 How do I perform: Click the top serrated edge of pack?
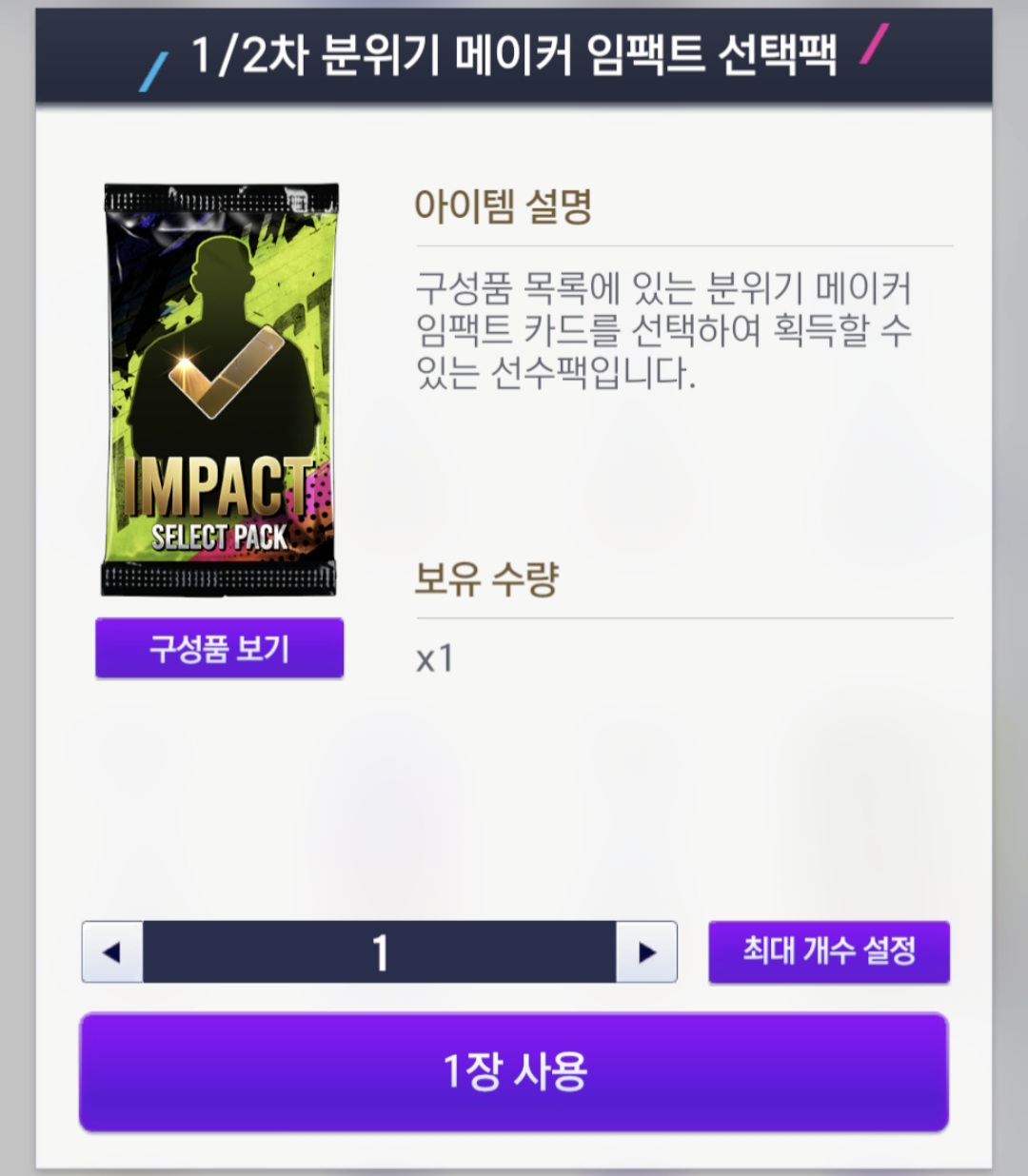(220, 199)
